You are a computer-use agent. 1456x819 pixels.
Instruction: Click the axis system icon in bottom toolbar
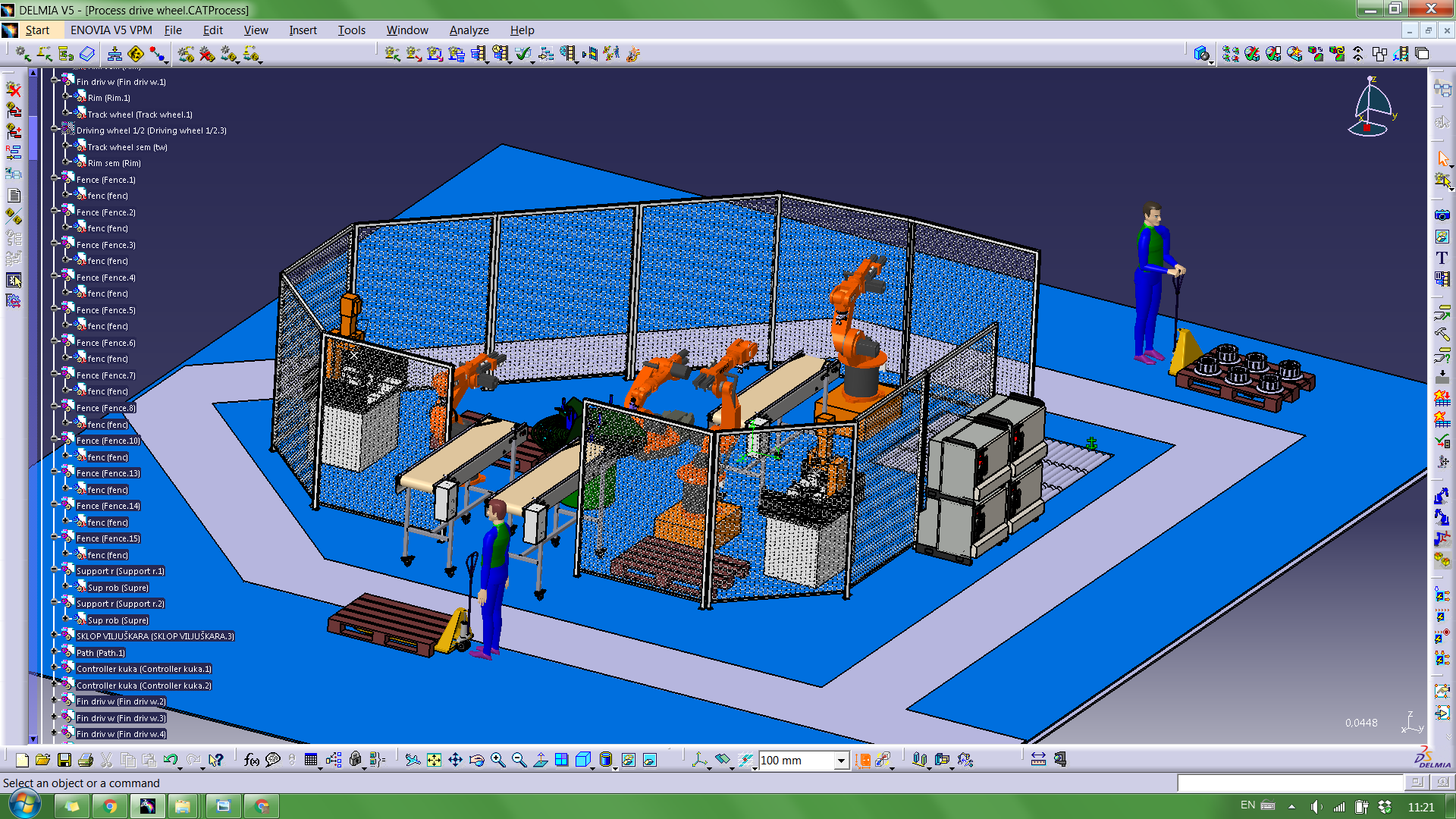pos(699,760)
